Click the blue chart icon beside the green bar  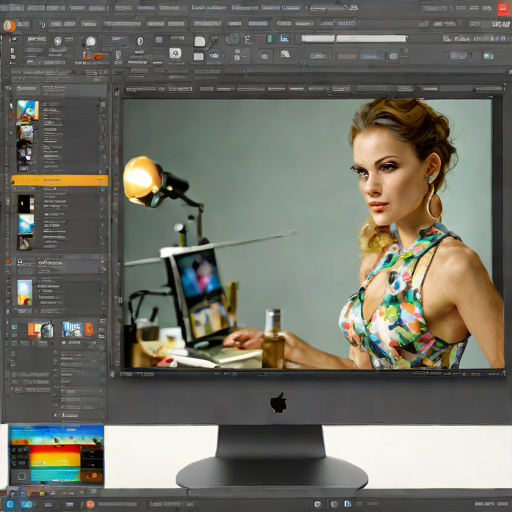pos(285,38)
